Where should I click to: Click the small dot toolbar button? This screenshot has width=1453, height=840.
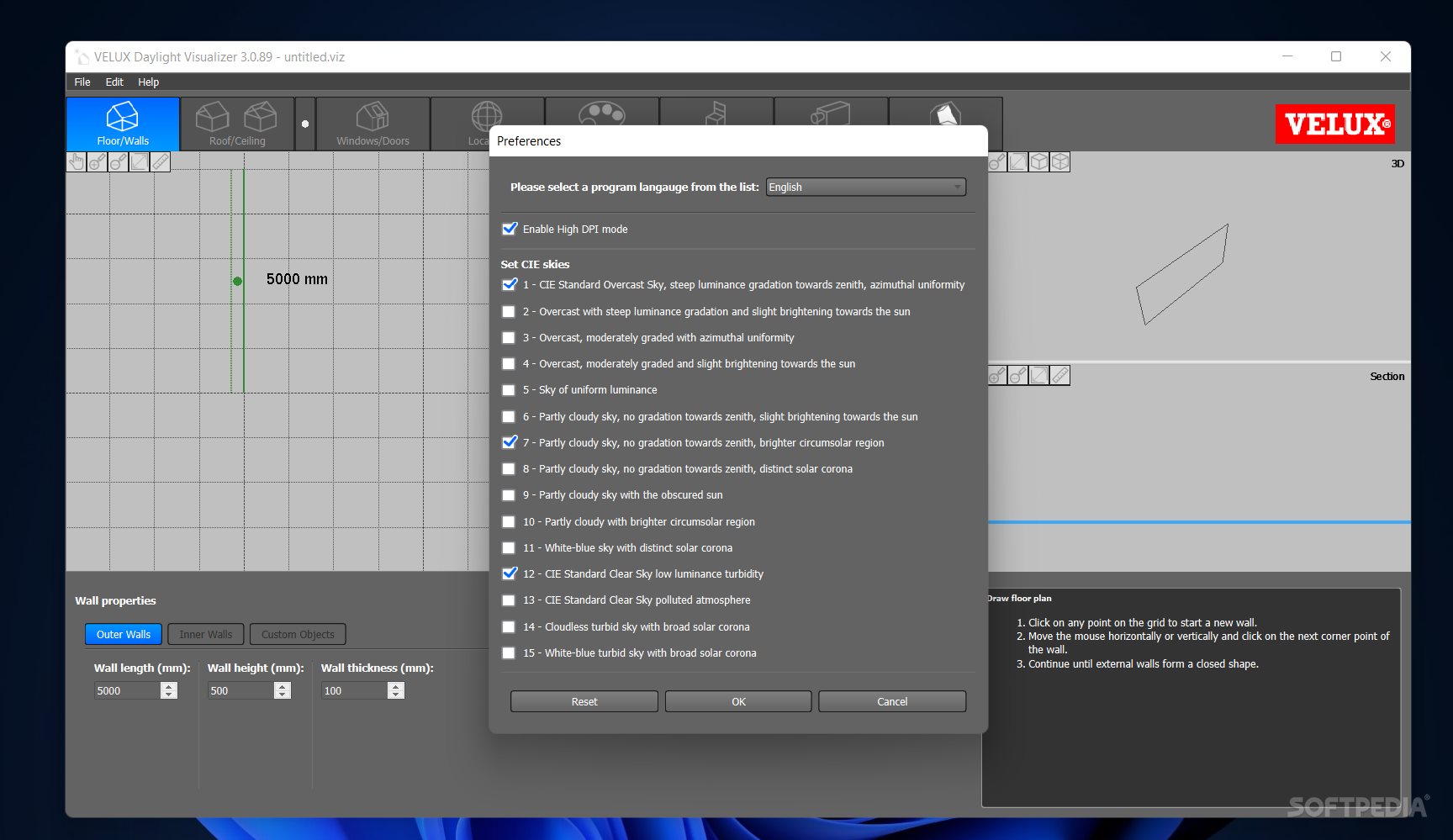305,124
